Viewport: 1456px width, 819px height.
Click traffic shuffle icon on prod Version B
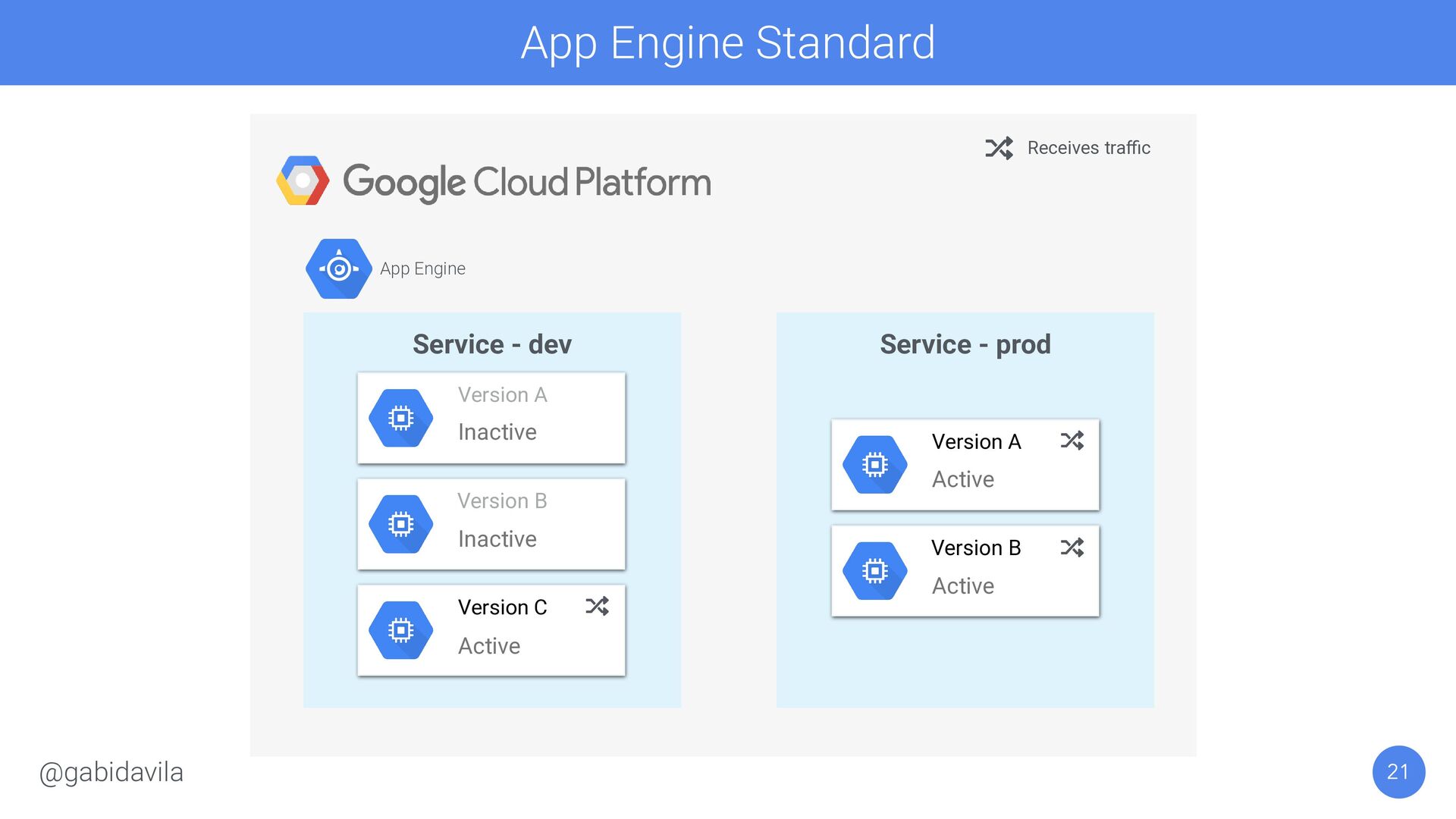(x=1072, y=547)
